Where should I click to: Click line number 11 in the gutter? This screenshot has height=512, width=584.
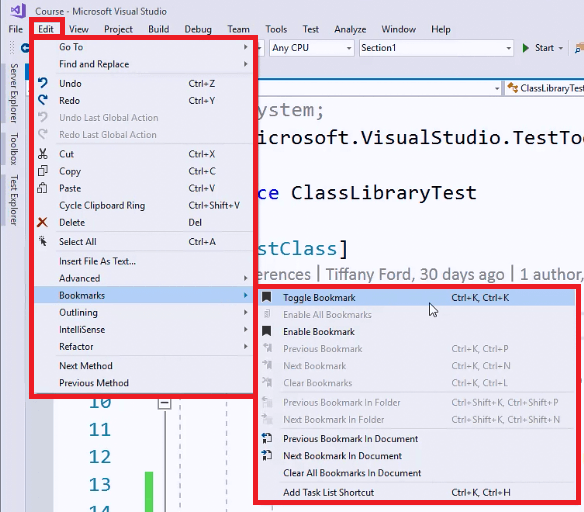pyautogui.click(x=100, y=429)
